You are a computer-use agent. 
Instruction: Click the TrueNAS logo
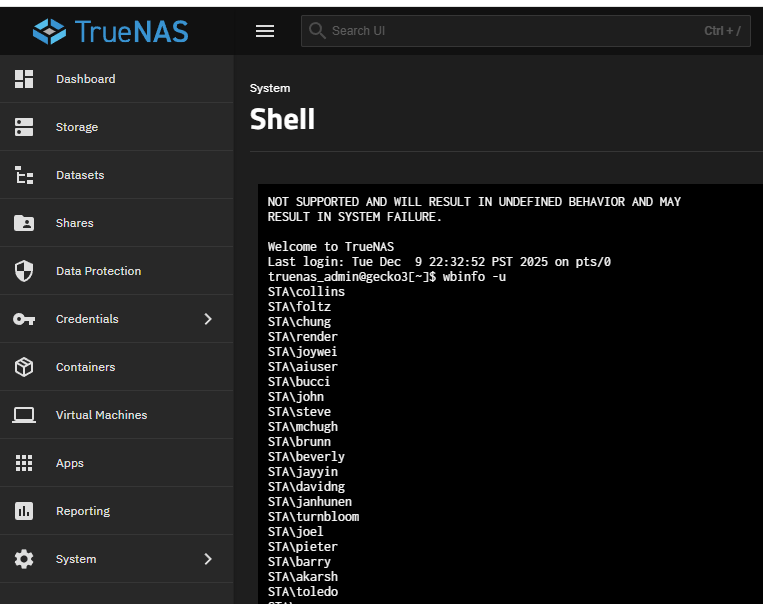pyautogui.click(x=110, y=31)
